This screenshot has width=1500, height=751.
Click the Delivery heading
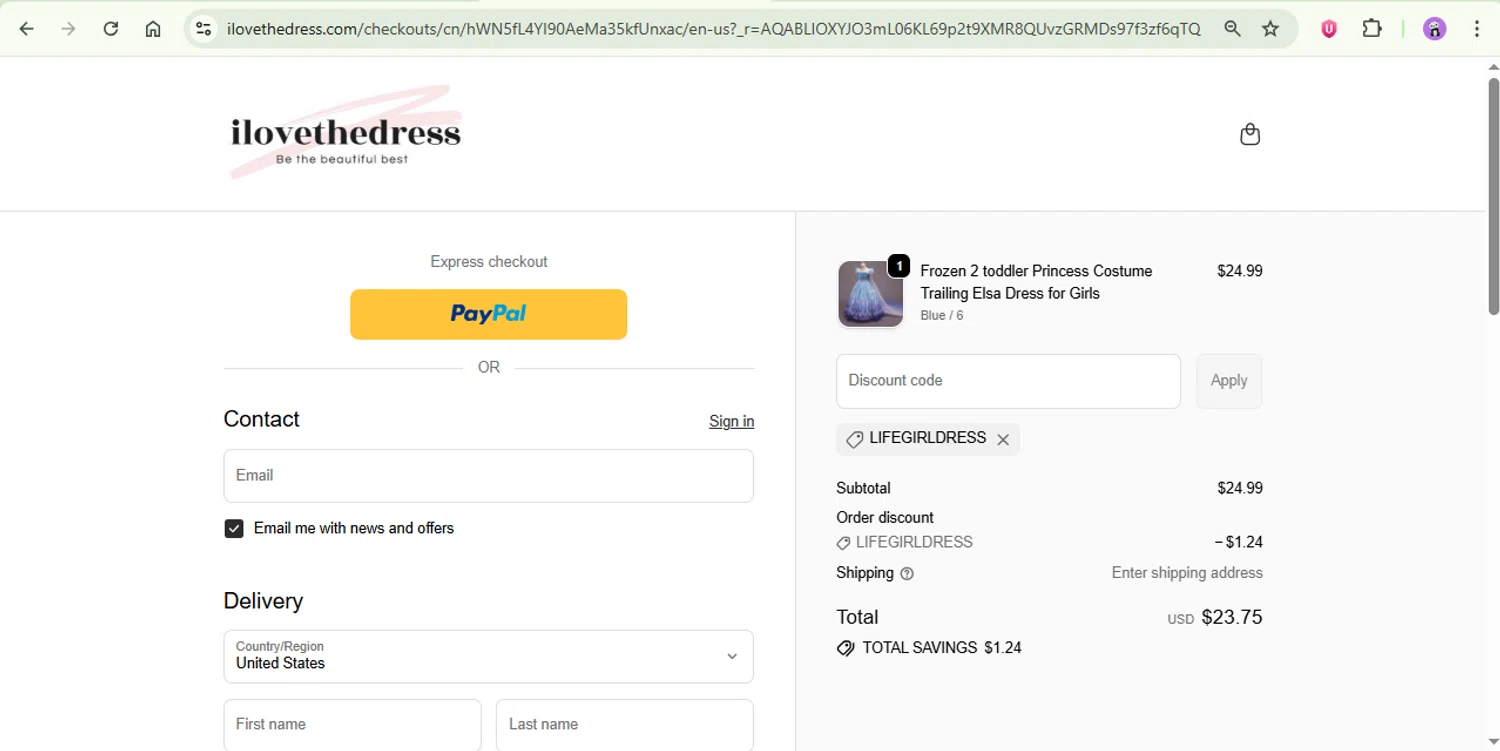(x=263, y=601)
